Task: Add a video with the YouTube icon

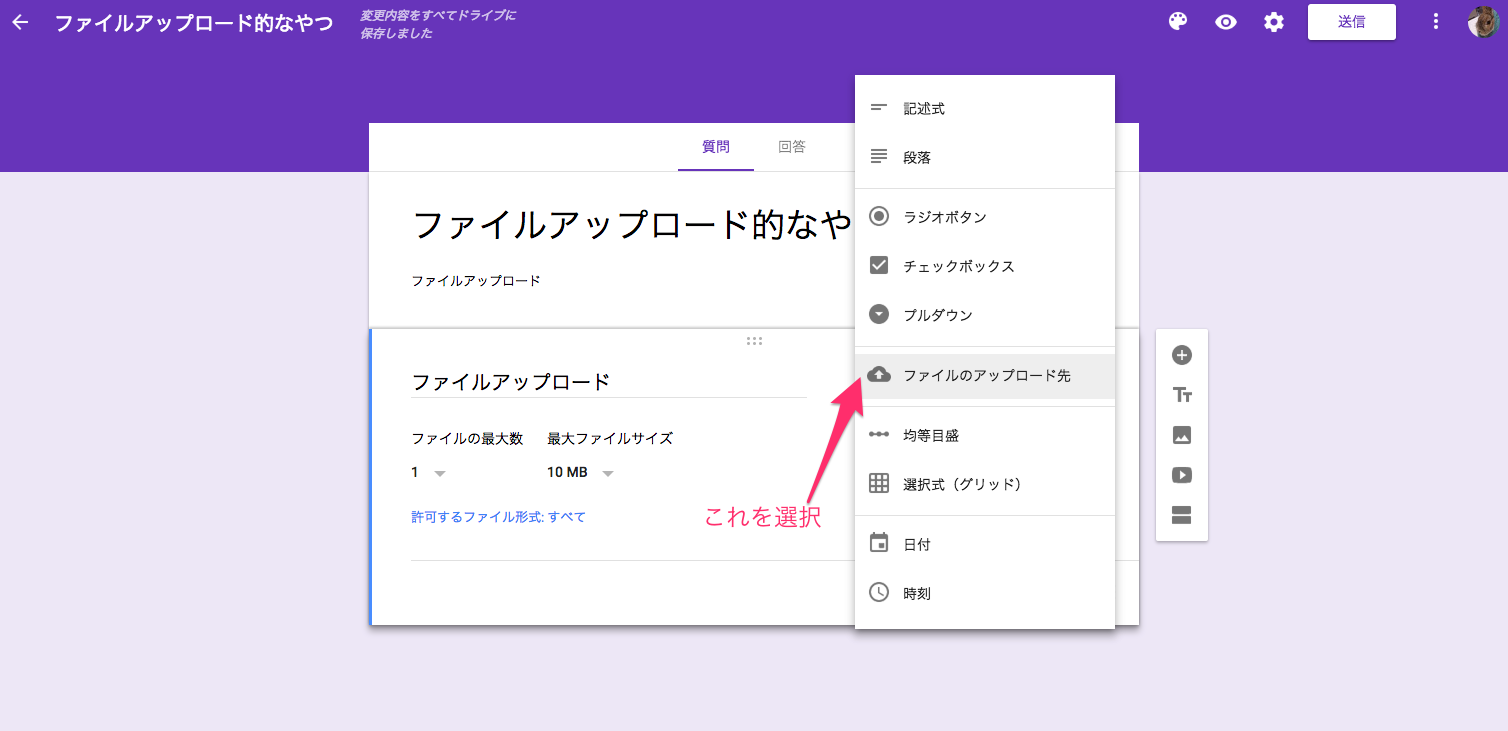Action: coord(1181,475)
